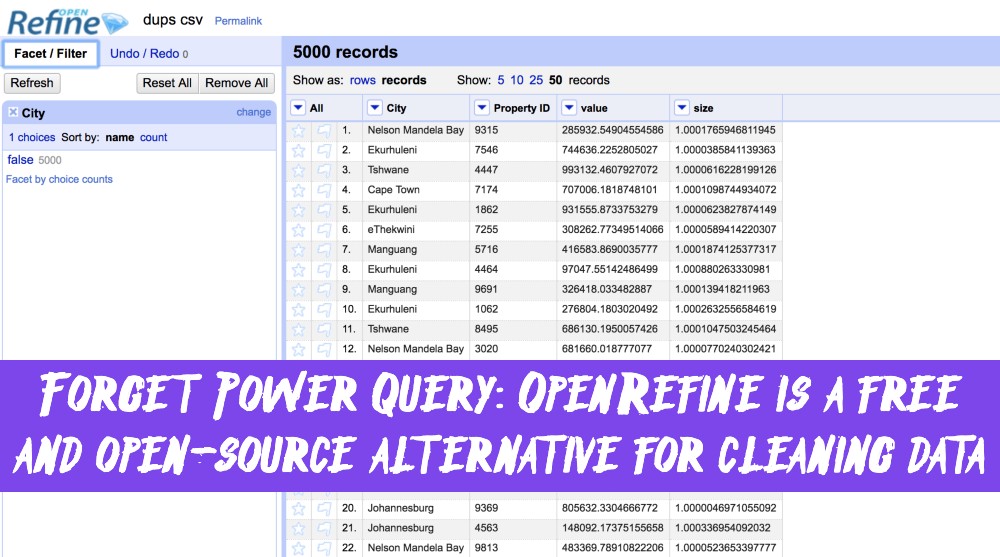Click the dups csv project name
This screenshot has height=557, width=1000.
pos(173,20)
